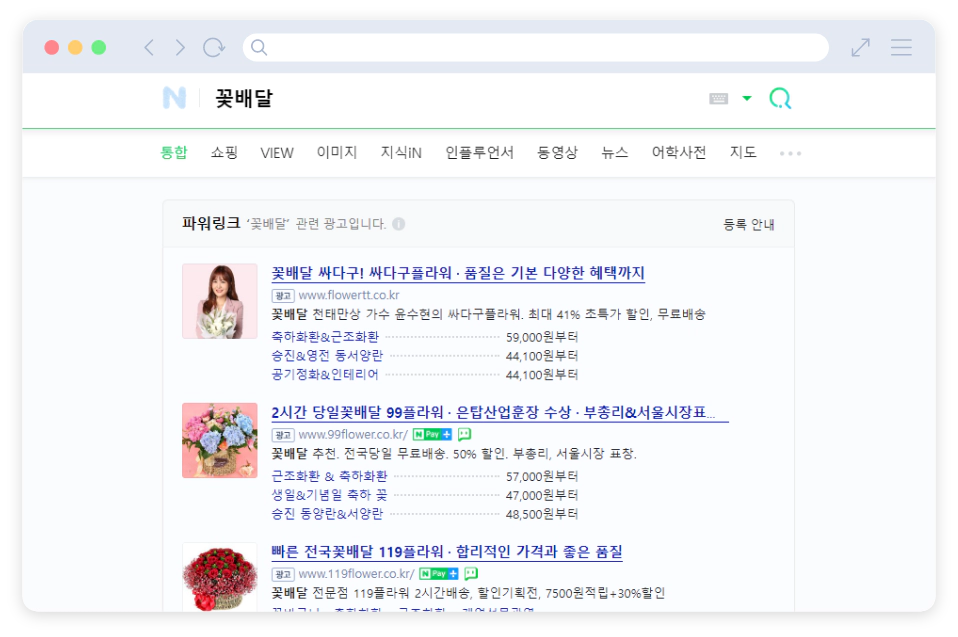The width and height of the screenshot is (958, 637).
Task: Click the browser forward arrow
Action: click(179, 47)
